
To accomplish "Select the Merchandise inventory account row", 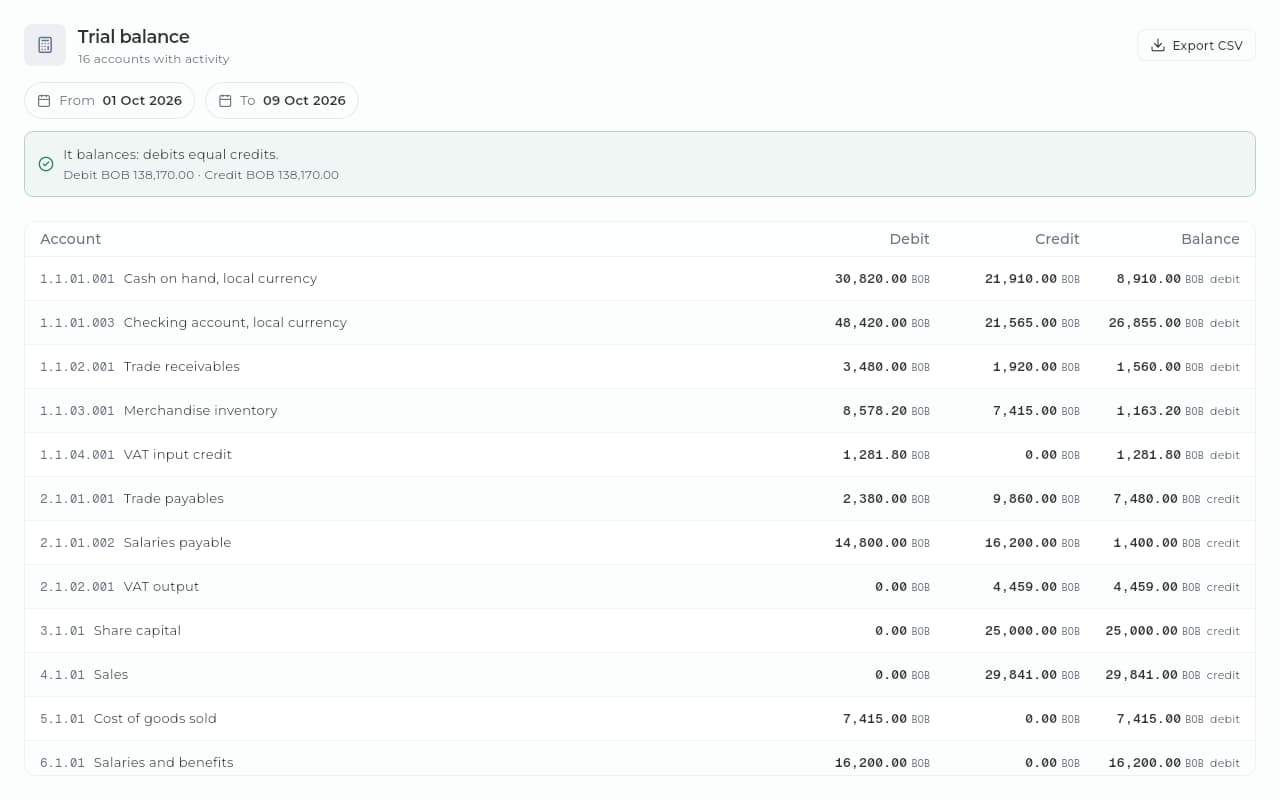I will tap(640, 411).
